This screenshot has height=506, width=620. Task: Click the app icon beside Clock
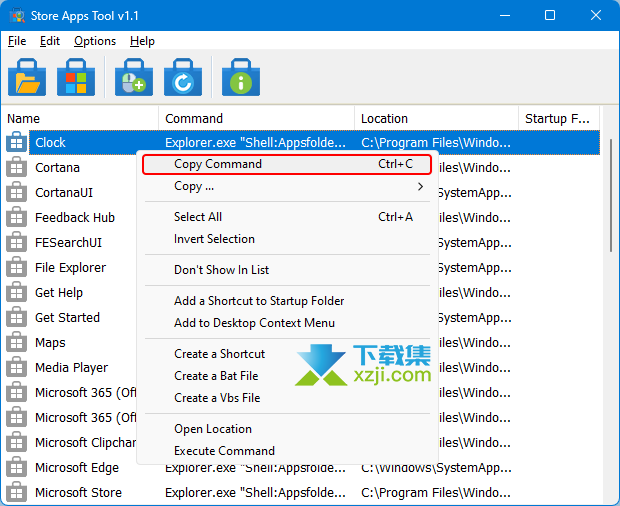(16, 142)
